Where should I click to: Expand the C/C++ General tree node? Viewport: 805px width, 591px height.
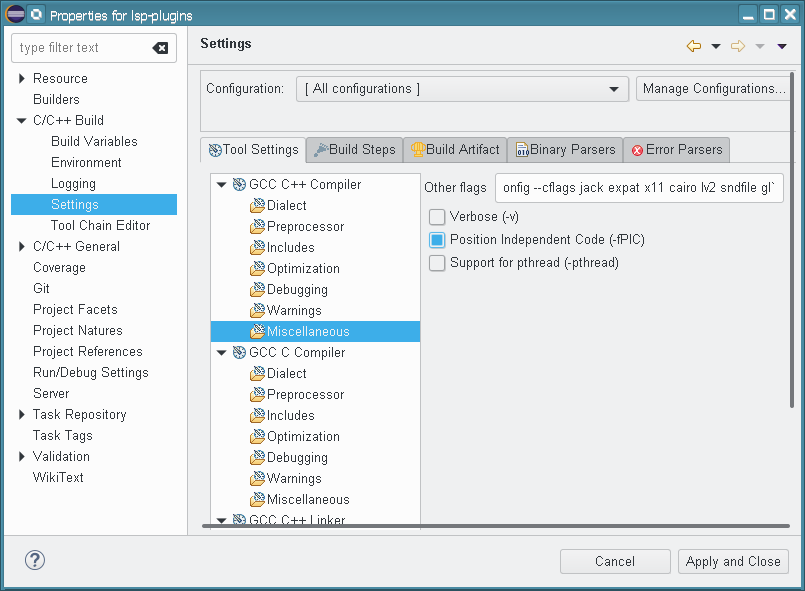[x=23, y=247]
